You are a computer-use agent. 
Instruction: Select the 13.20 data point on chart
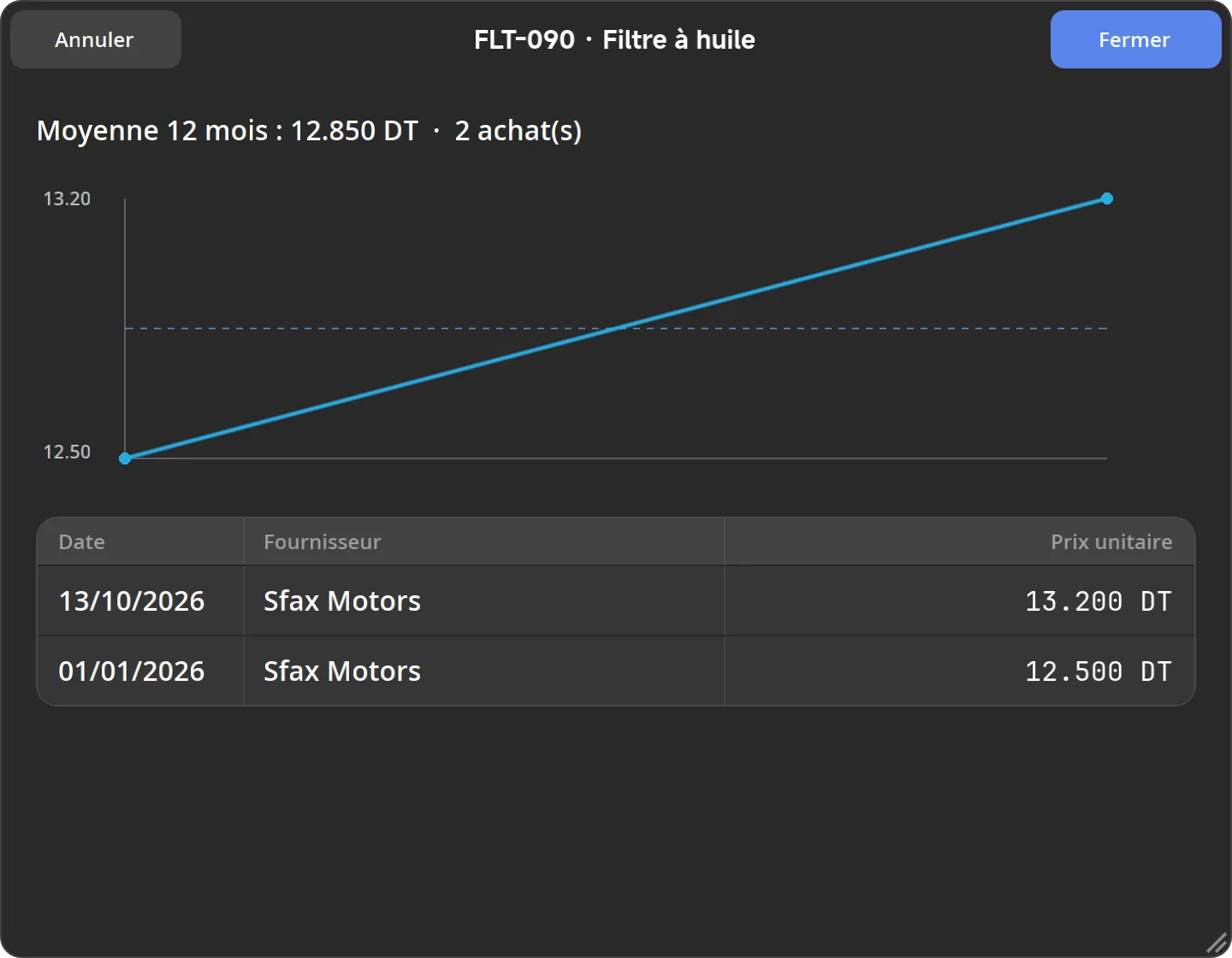pos(1107,198)
